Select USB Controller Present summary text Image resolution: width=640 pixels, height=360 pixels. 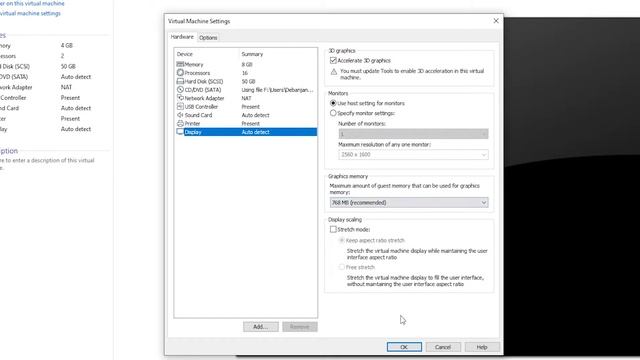point(251,107)
